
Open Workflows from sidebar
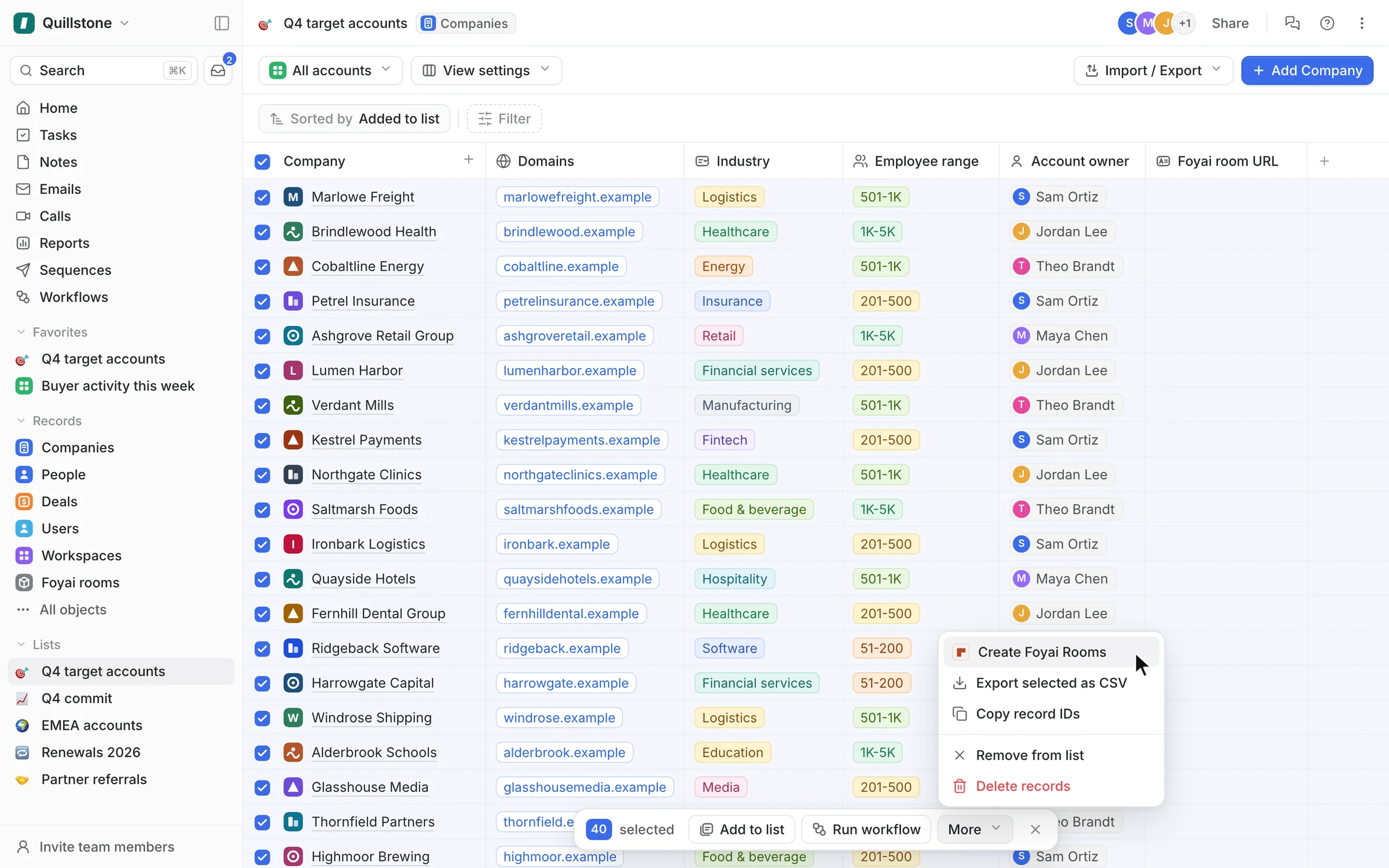pos(74,297)
